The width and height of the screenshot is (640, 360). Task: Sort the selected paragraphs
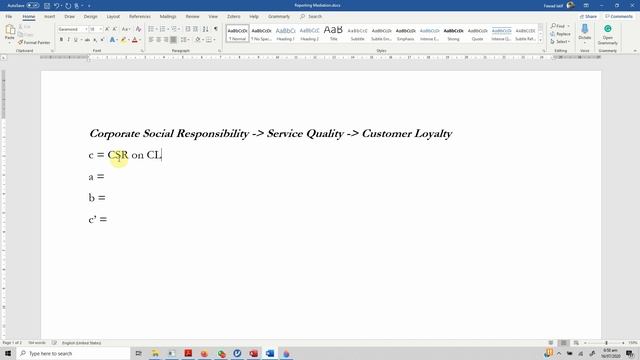point(205,29)
